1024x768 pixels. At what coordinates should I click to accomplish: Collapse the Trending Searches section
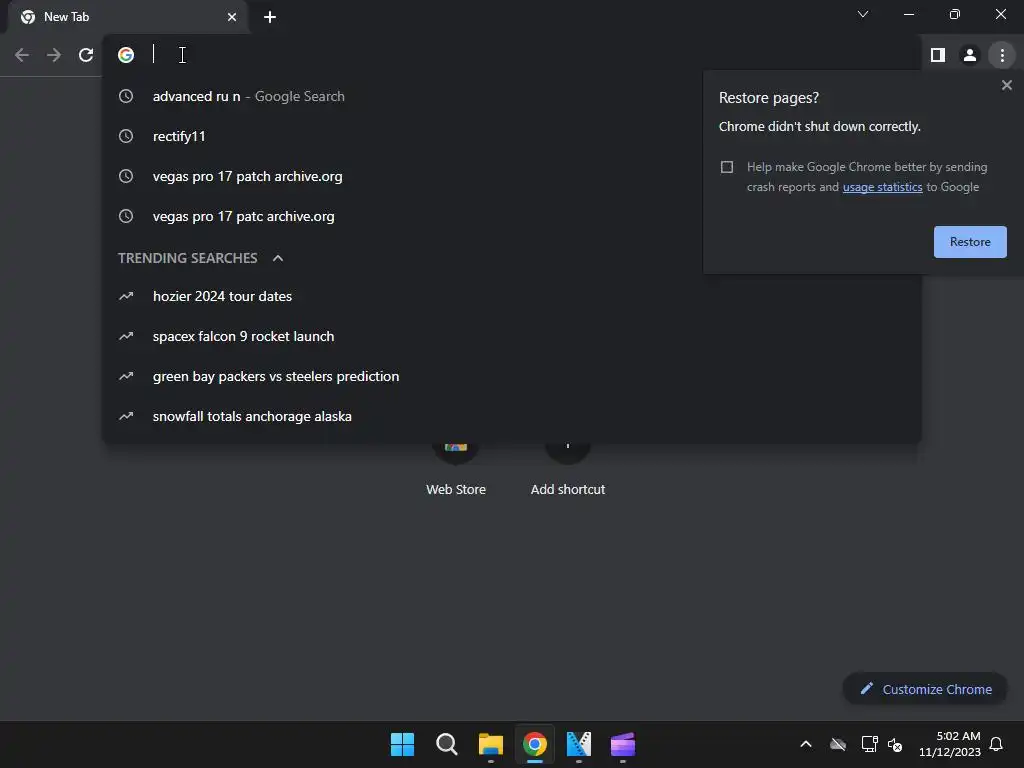(278, 258)
